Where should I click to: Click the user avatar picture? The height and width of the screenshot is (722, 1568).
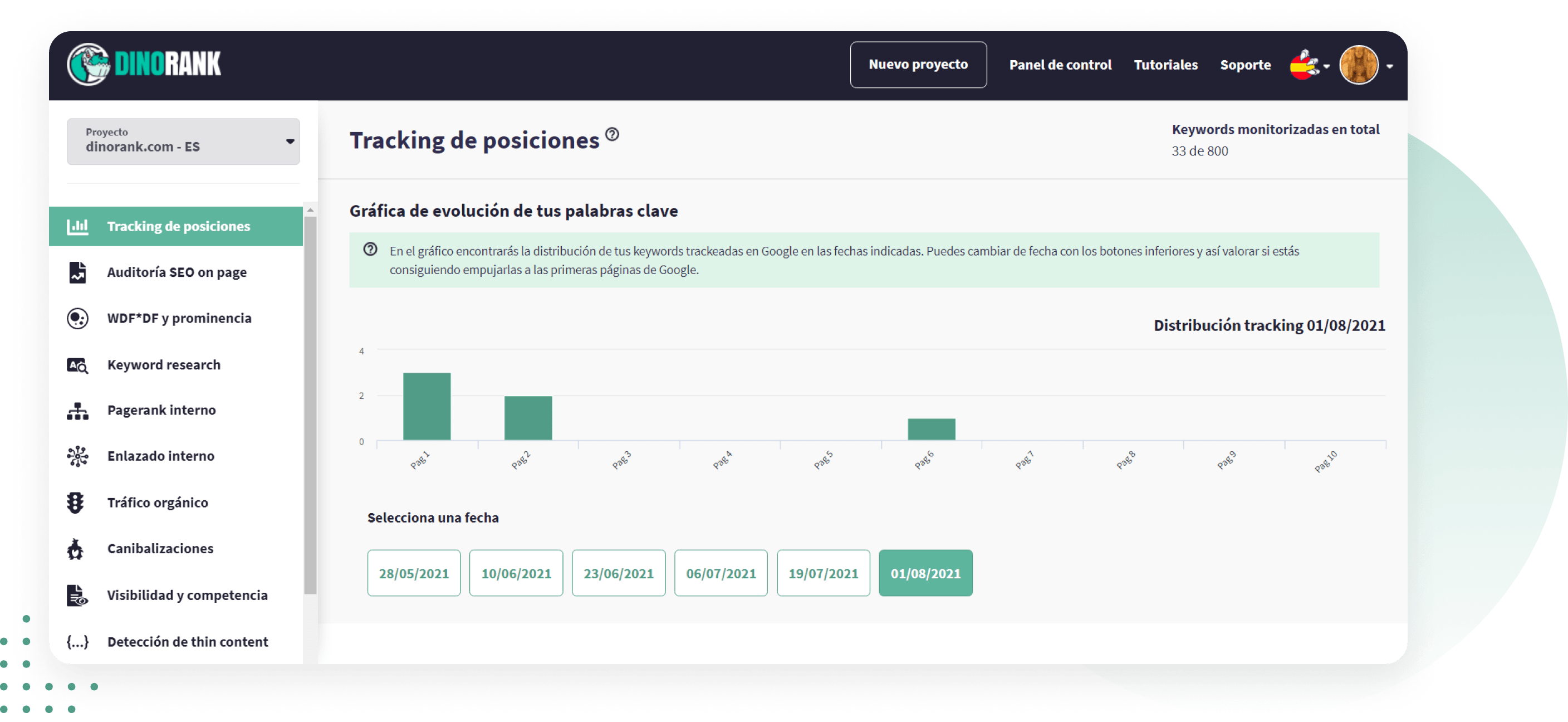tap(1359, 65)
